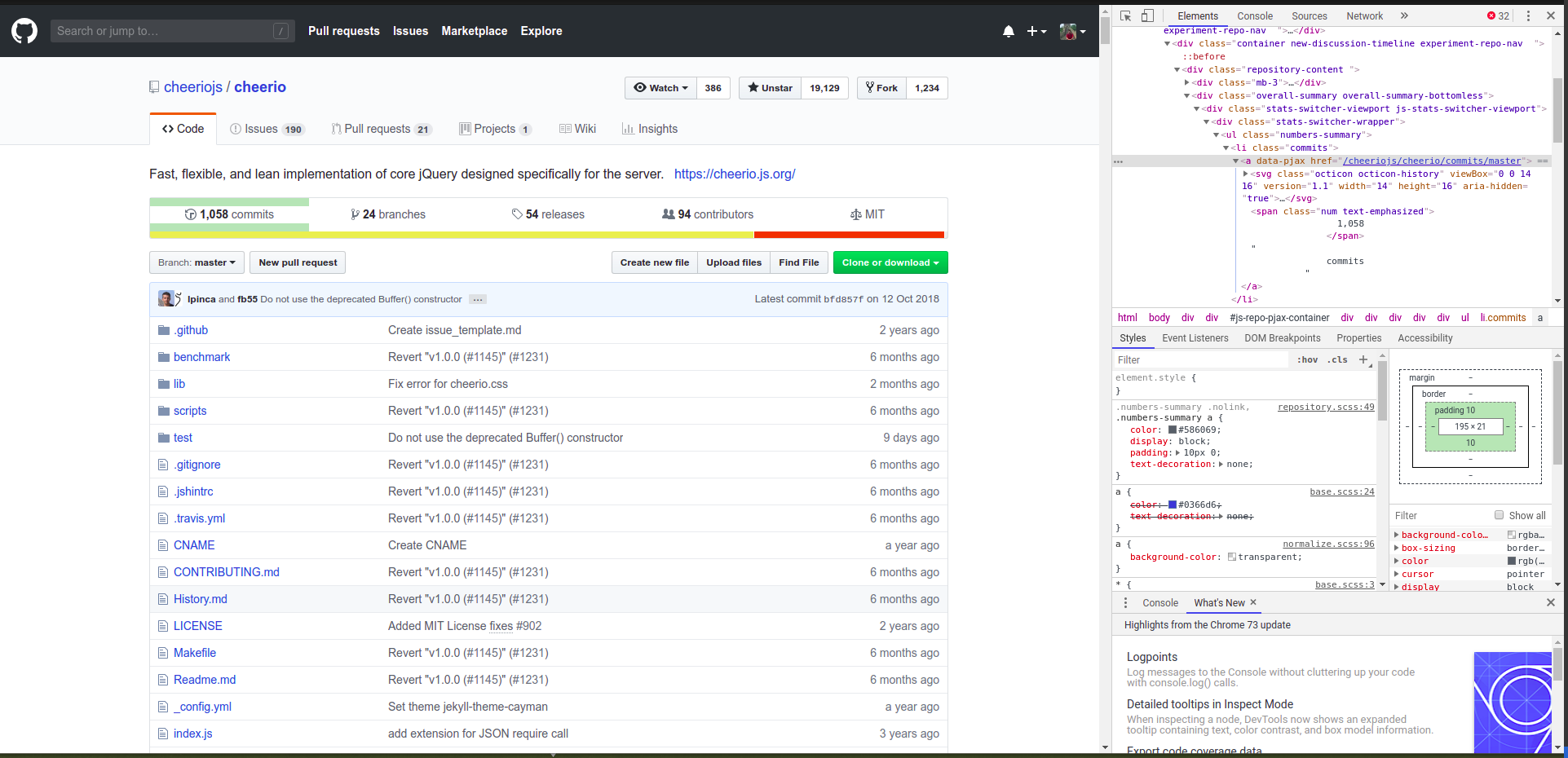Click the Upload files button
This screenshot has height=758, width=1568.
(733, 262)
